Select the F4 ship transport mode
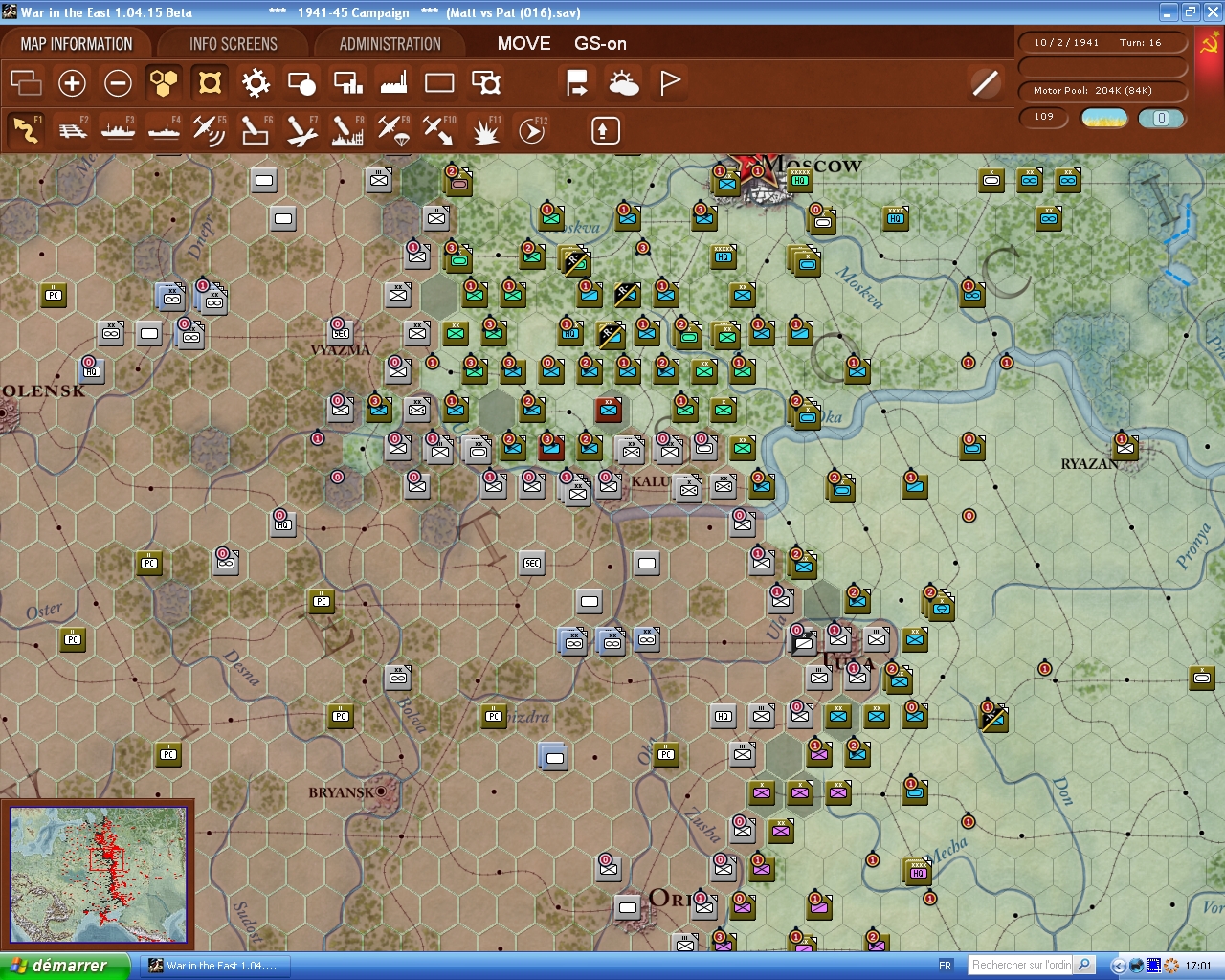The image size is (1225, 980). tap(164, 130)
